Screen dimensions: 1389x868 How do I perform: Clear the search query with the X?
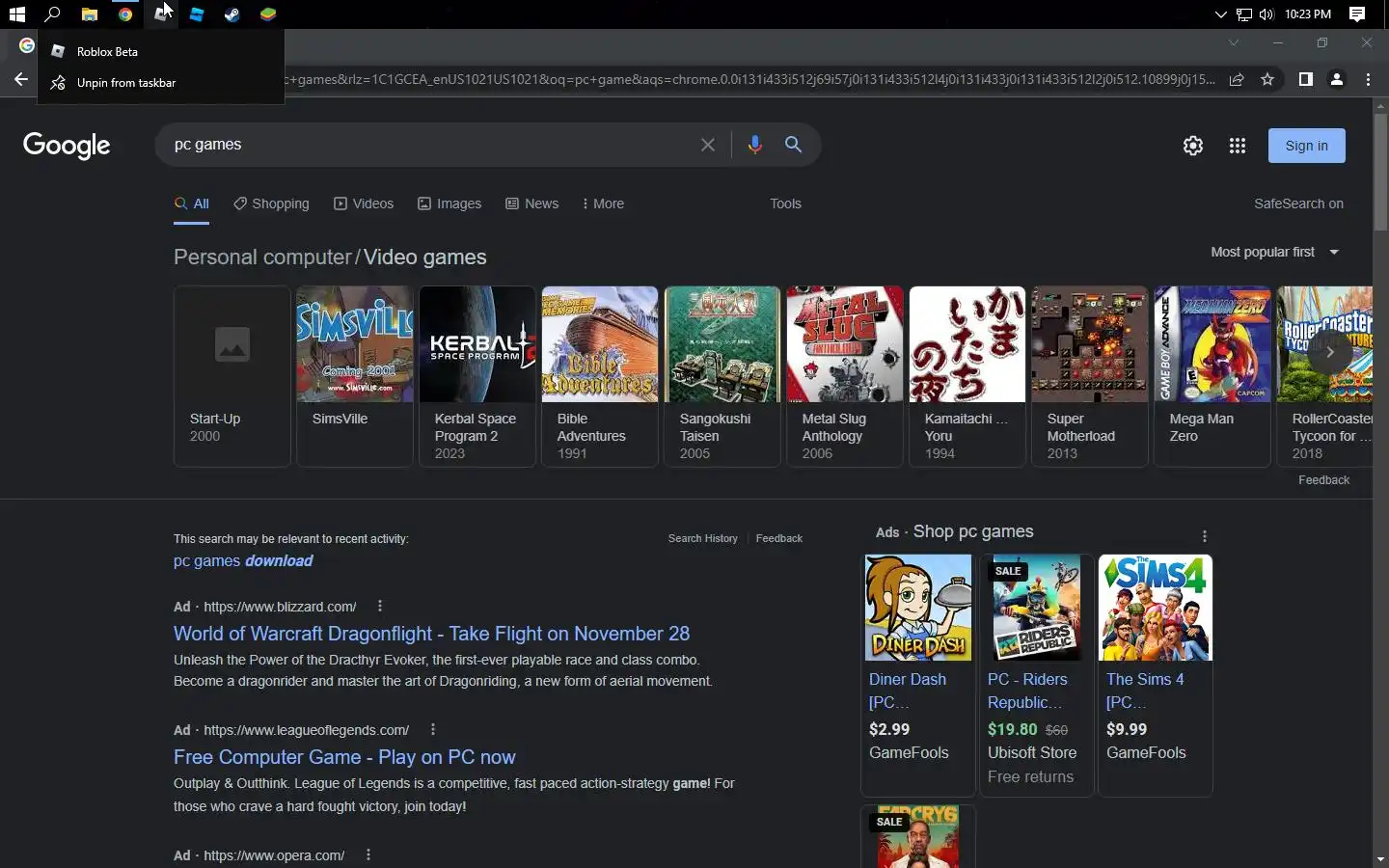[x=708, y=145]
